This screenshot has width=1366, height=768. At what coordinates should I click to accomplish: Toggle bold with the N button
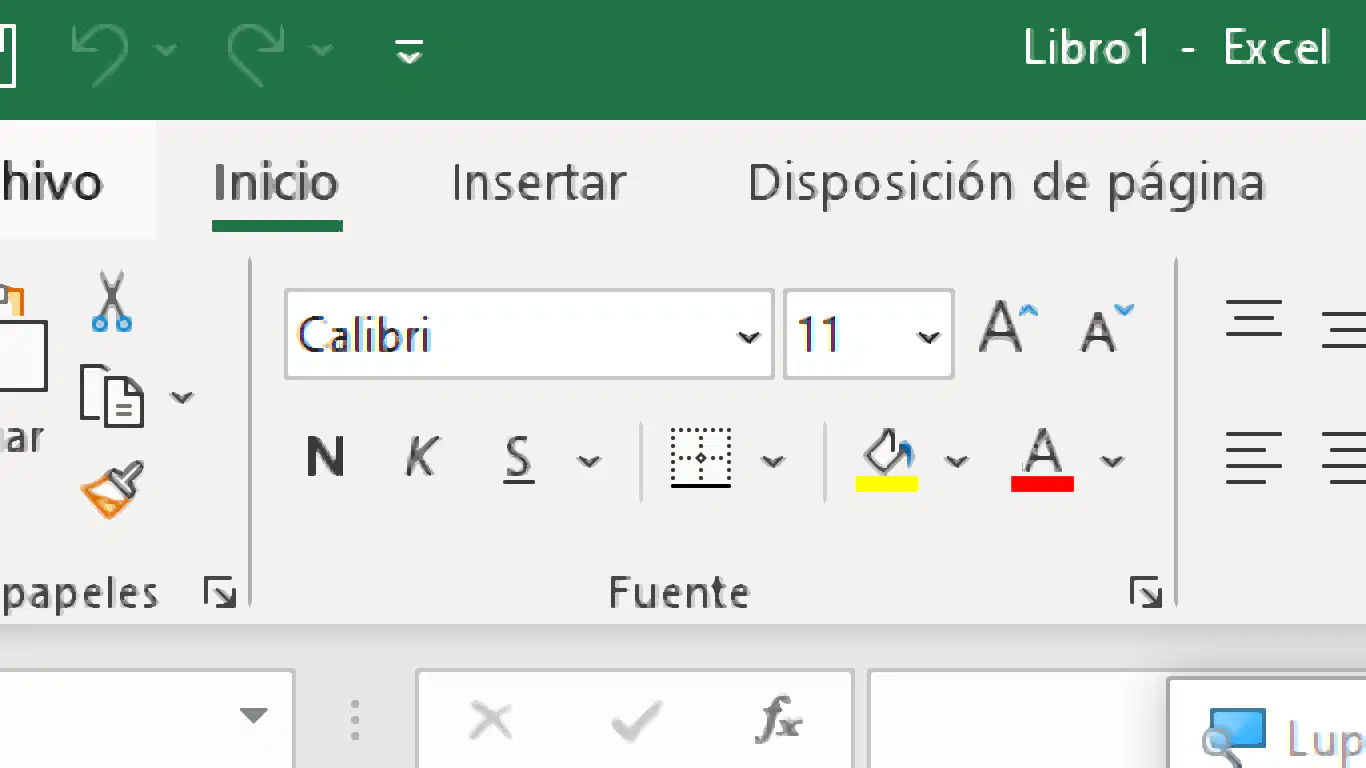click(325, 458)
